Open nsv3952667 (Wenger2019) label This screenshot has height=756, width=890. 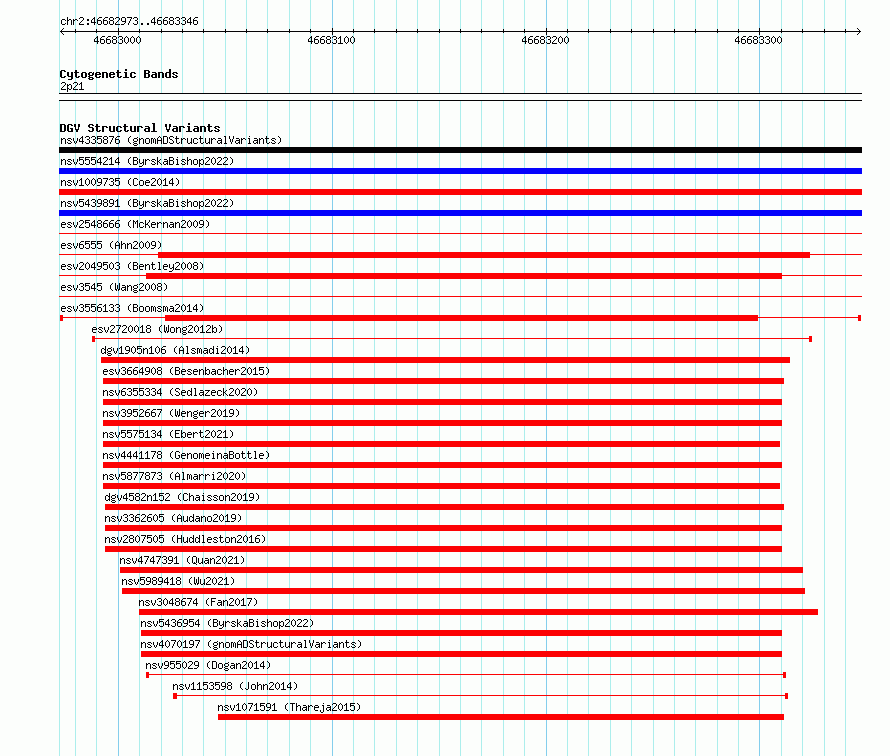coord(171,413)
